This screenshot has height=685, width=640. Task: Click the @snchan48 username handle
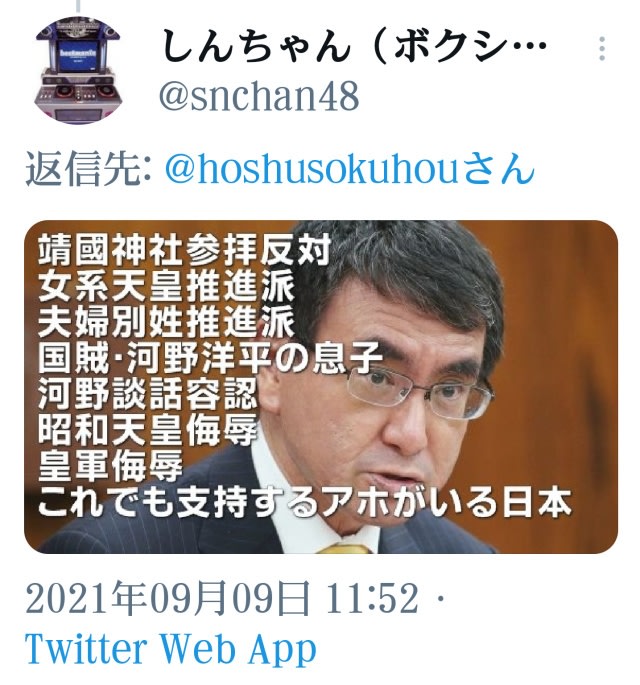(x=259, y=96)
